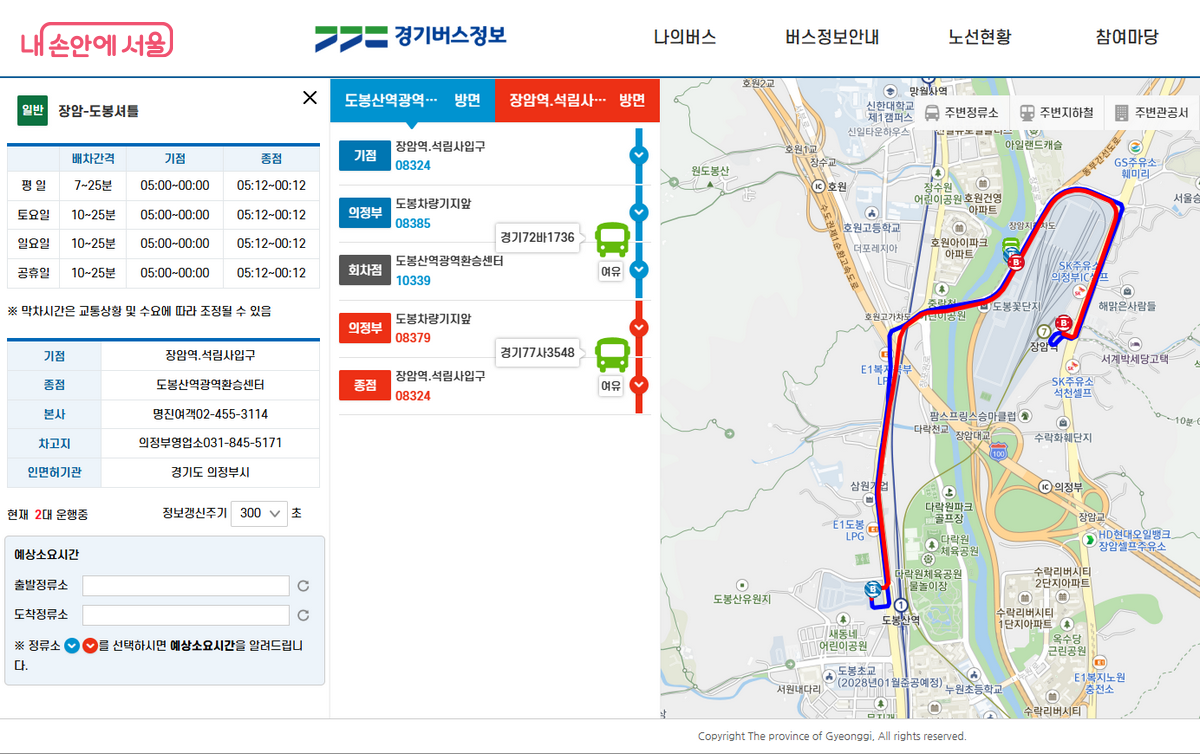Select the blue arrow for stop 08385
The width and height of the screenshot is (1200, 754).
(640, 212)
